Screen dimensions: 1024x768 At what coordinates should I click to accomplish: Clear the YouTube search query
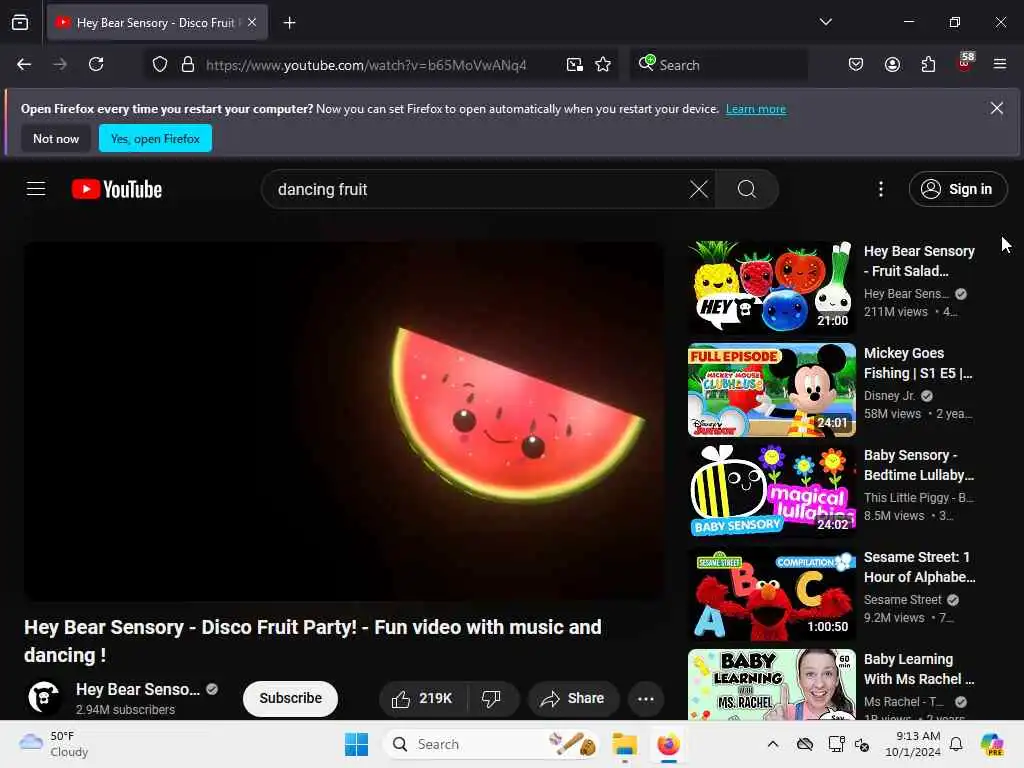point(699,189)
